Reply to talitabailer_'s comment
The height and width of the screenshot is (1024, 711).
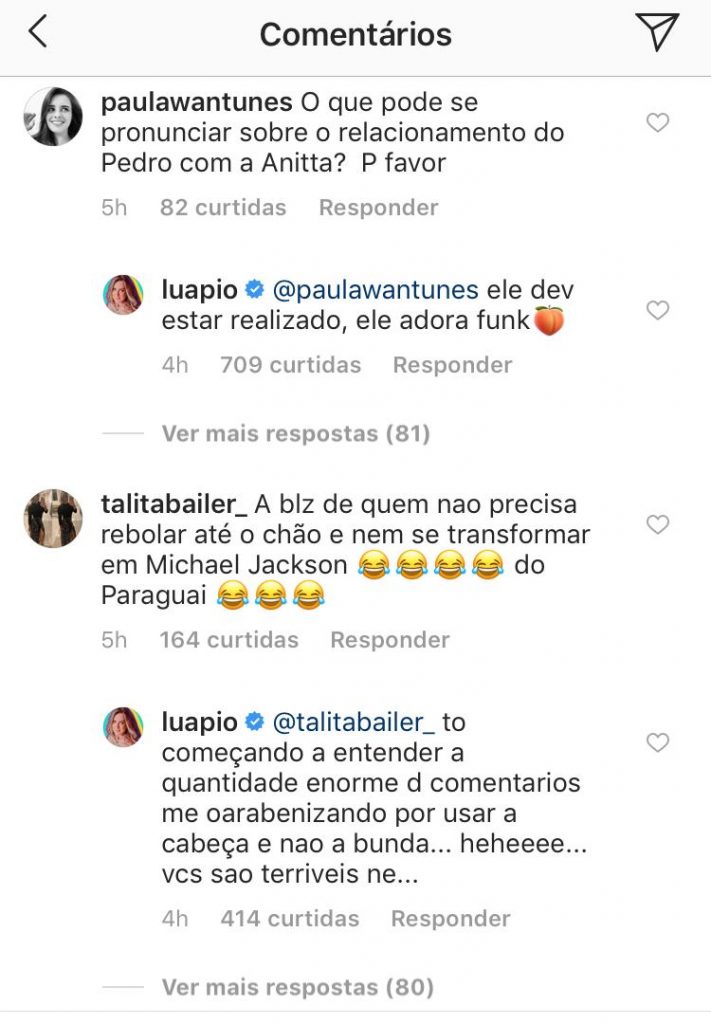[390, 640]
